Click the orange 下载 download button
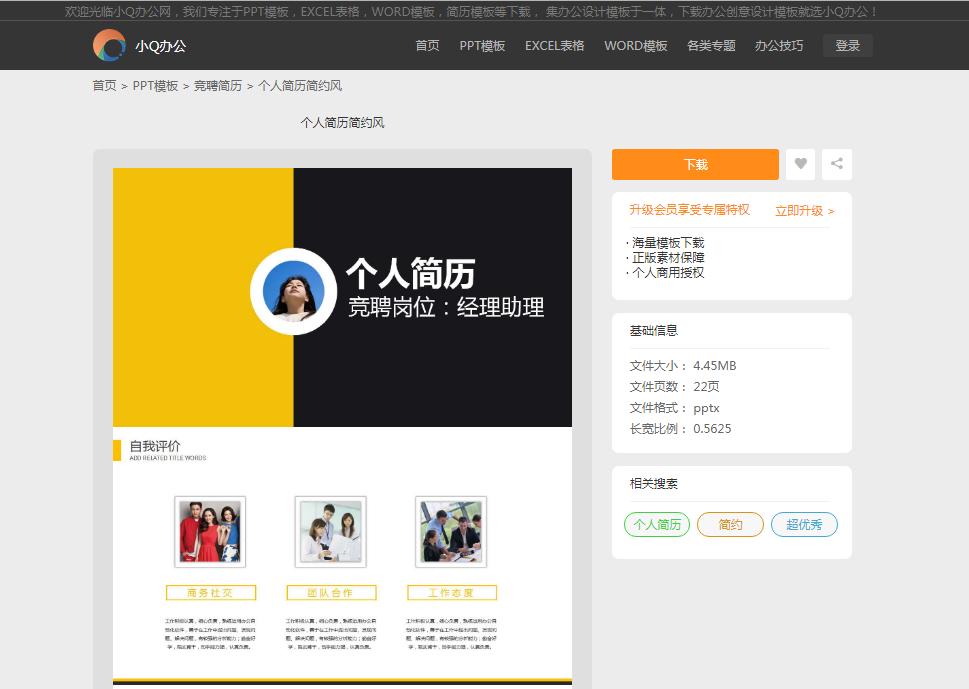The height and width of the screenshot is (689, 969). pyautogui.click(x=695, y=164)
